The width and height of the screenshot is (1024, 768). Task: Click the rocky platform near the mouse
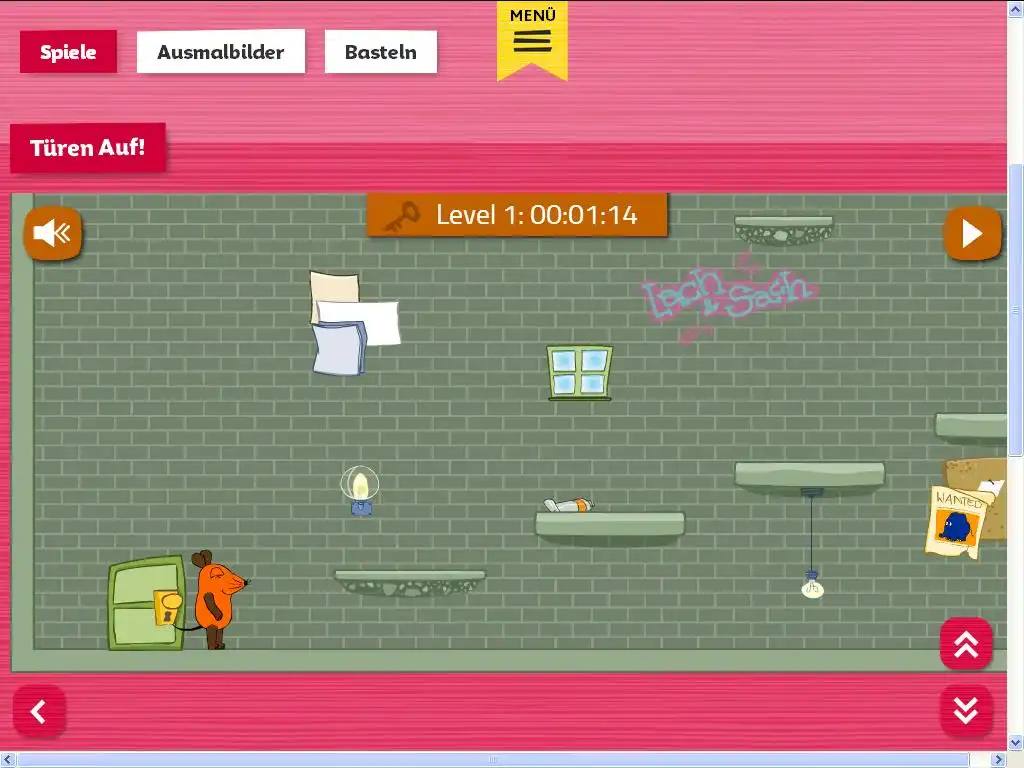tap(409, 583)
